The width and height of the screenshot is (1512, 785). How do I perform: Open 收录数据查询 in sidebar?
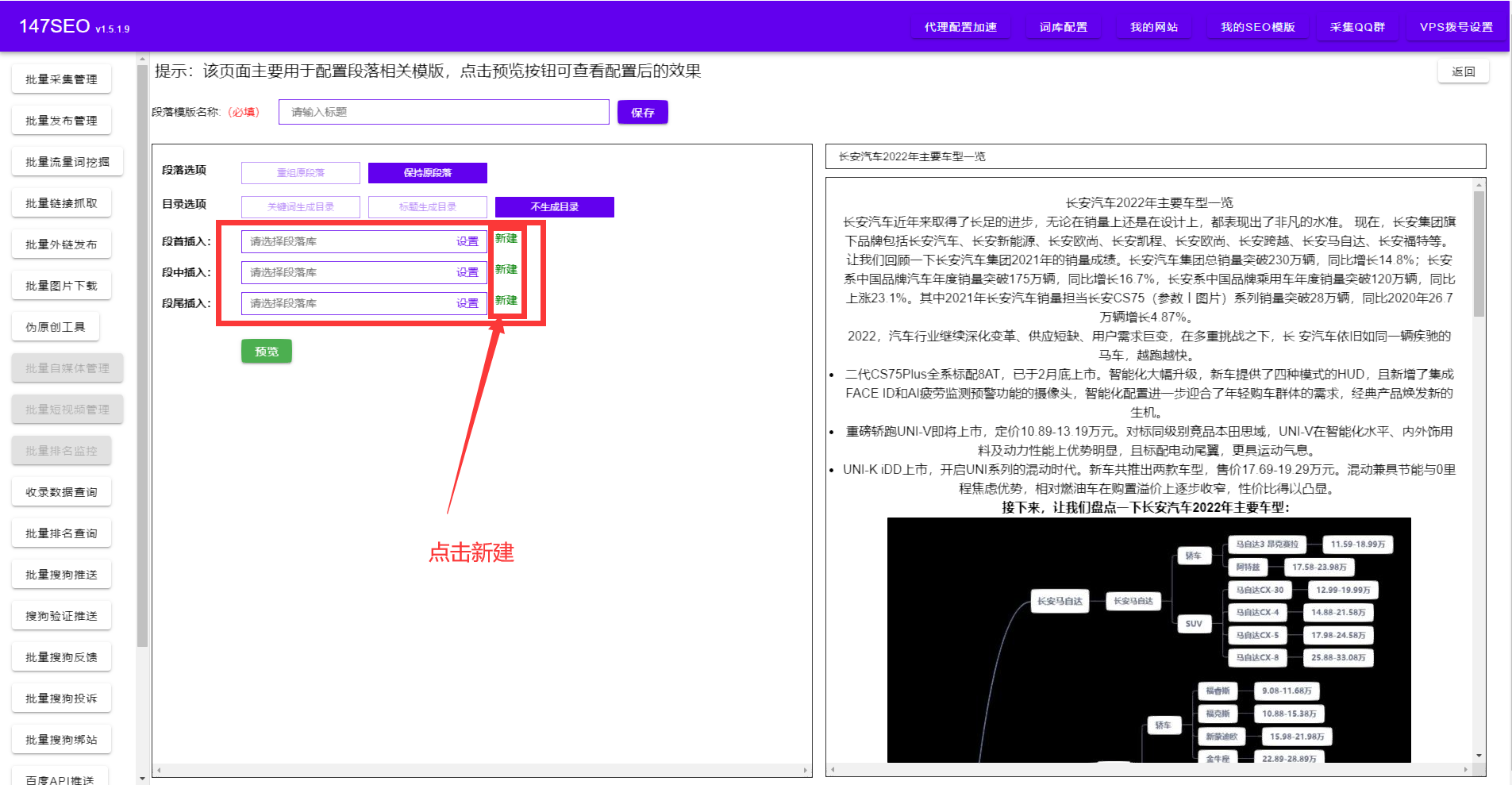pyautogui.click(x=61, y=492)
